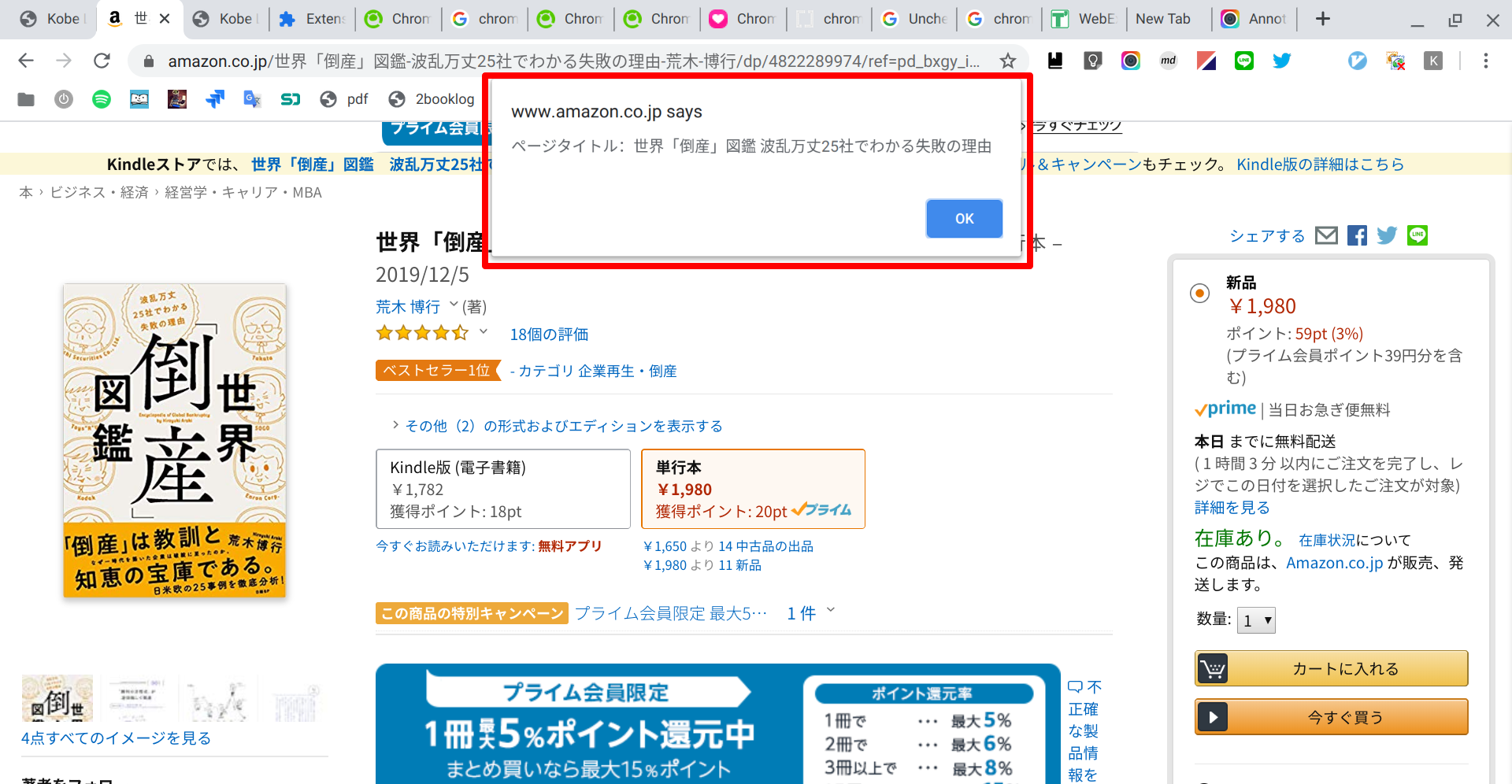The height and width of the screenshot is (784, 1512).
Task: Open カテゴリ 企業再生・倒産 link
Action: pyautogui.click(x=597, y=371)
